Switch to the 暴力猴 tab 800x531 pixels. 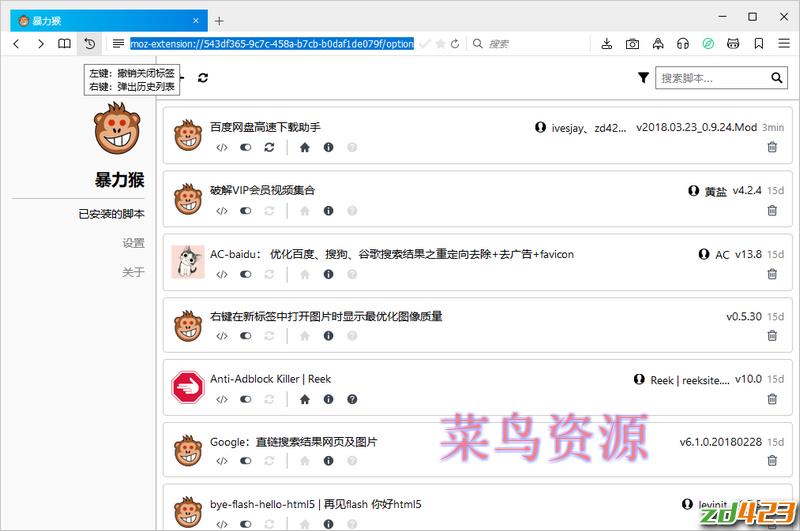click(x=109, y=21)
